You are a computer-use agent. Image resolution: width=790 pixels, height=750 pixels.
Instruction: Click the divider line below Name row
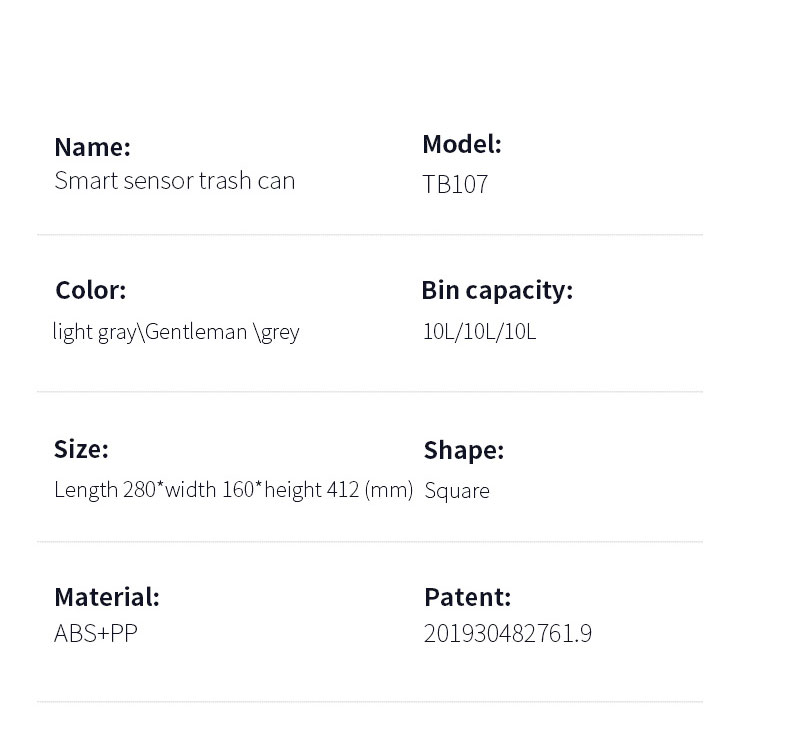pyautogui.click(x=370, y=235)
